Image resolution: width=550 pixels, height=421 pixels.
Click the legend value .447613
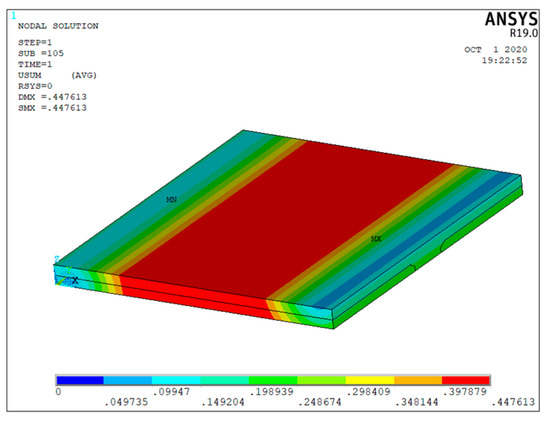513,402
